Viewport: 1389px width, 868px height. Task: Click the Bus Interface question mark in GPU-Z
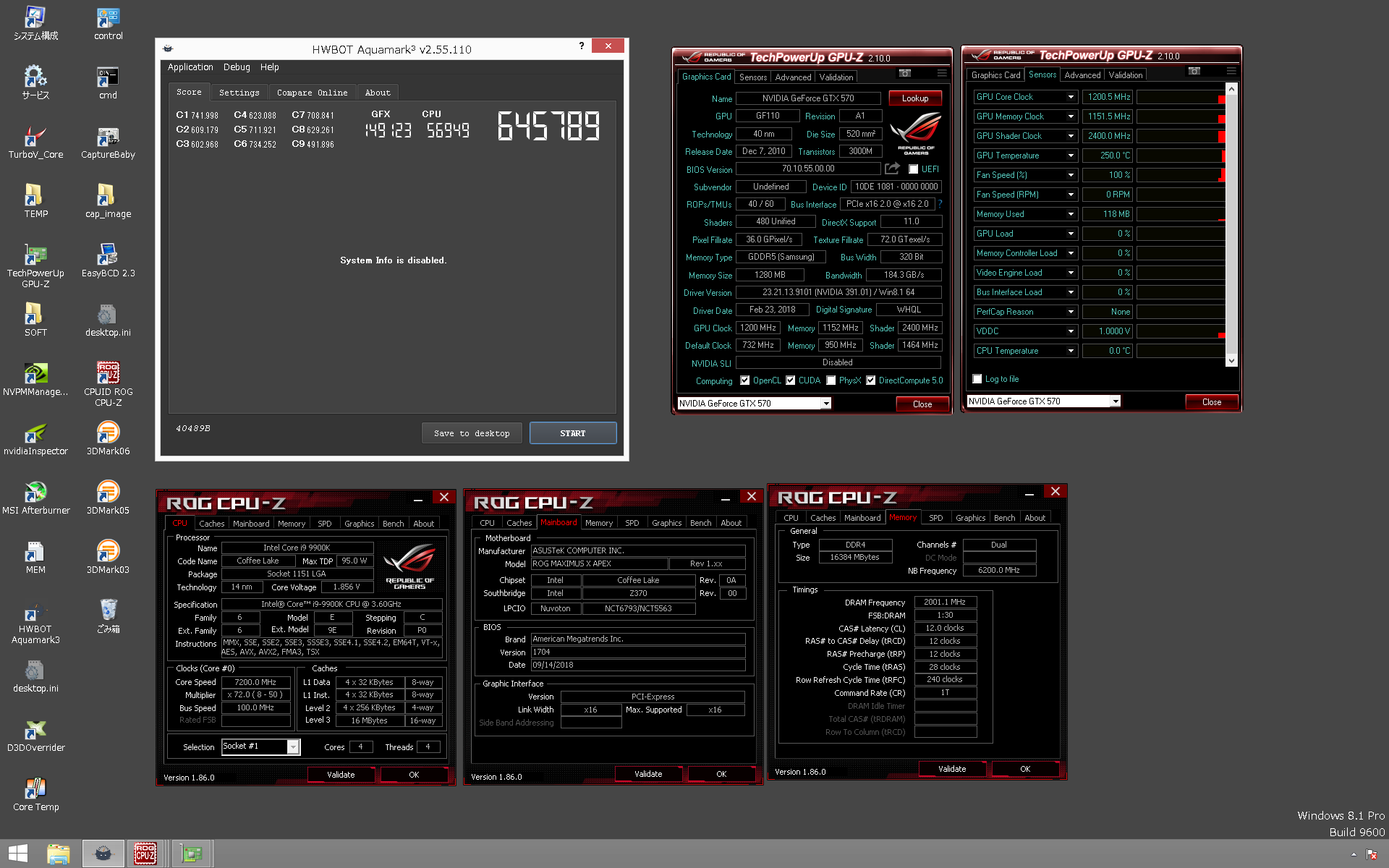pos(940,204)
